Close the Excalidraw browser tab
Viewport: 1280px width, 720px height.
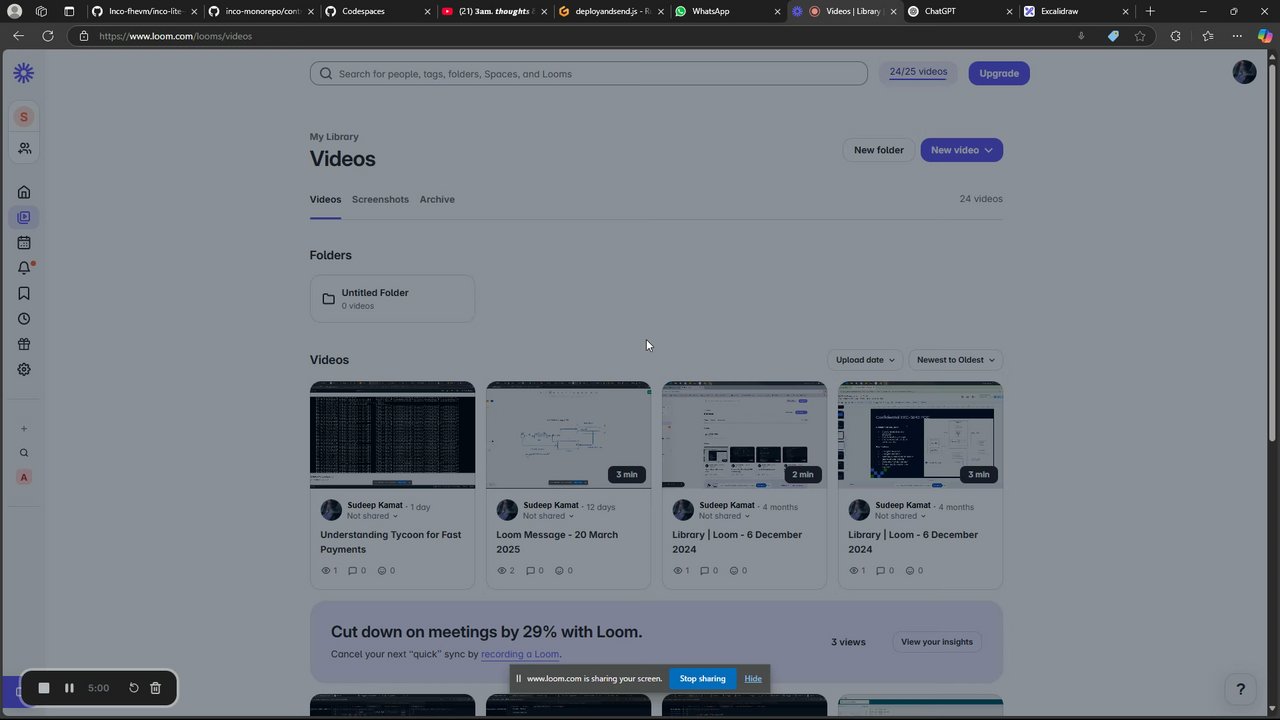[1126, 11]
